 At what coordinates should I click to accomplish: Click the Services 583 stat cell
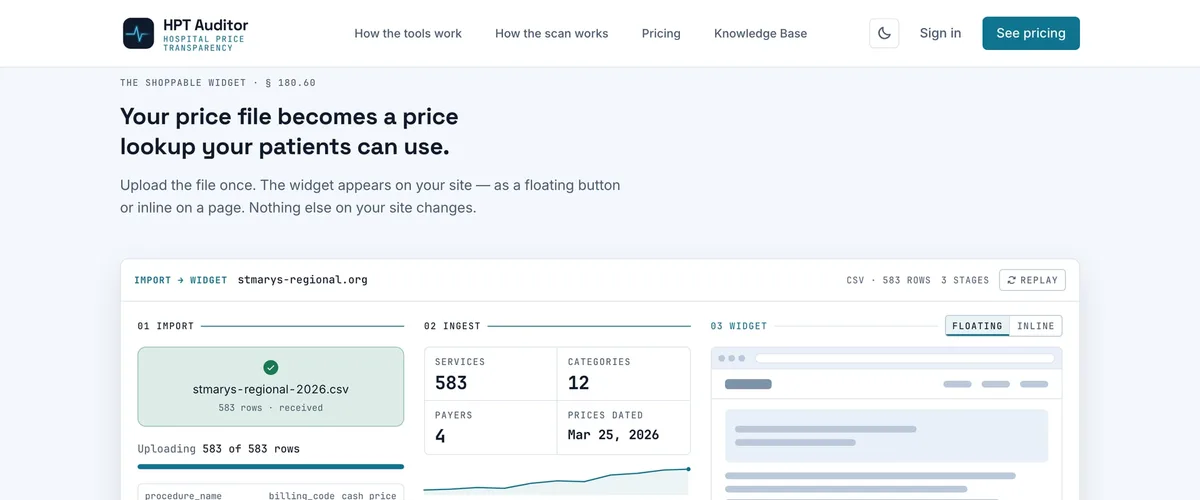point(491,374)
